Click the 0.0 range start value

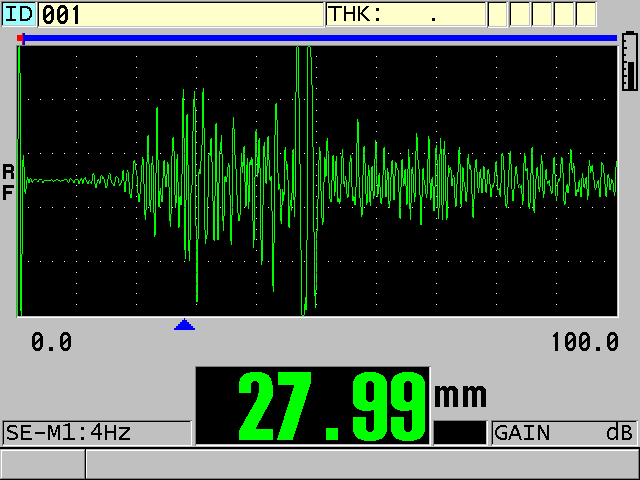pos(51,343)
